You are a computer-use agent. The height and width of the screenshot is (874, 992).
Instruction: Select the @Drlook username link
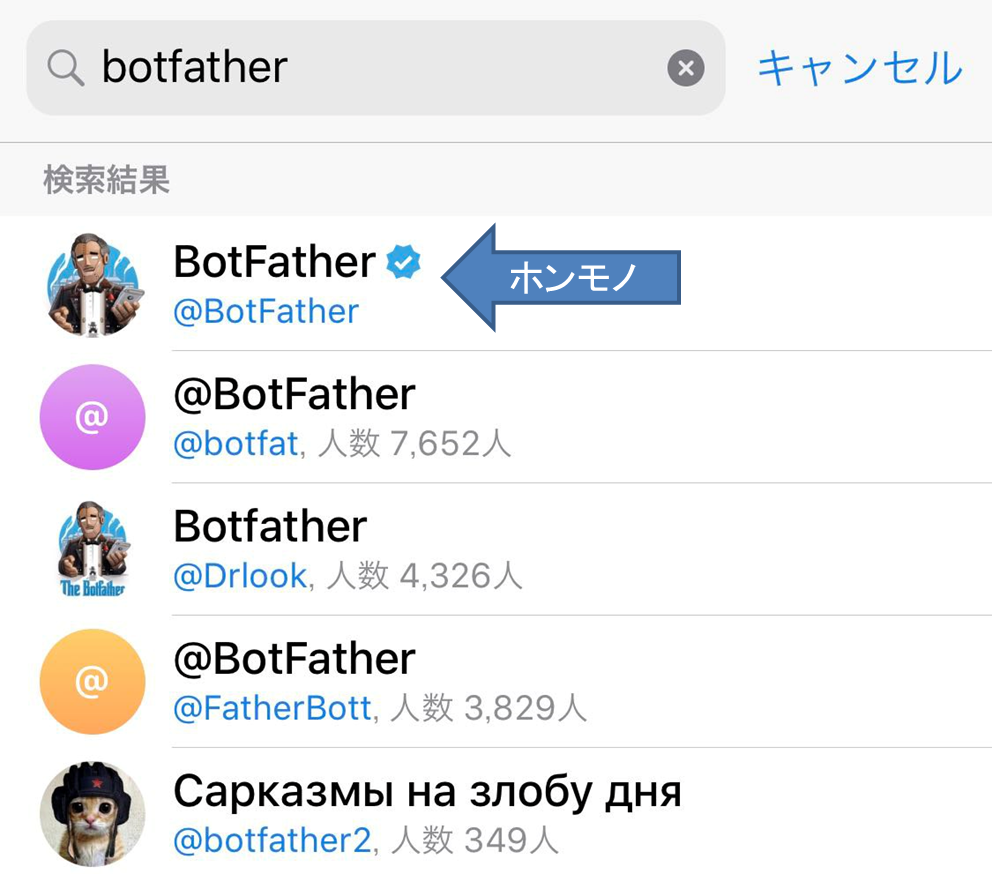240,575
